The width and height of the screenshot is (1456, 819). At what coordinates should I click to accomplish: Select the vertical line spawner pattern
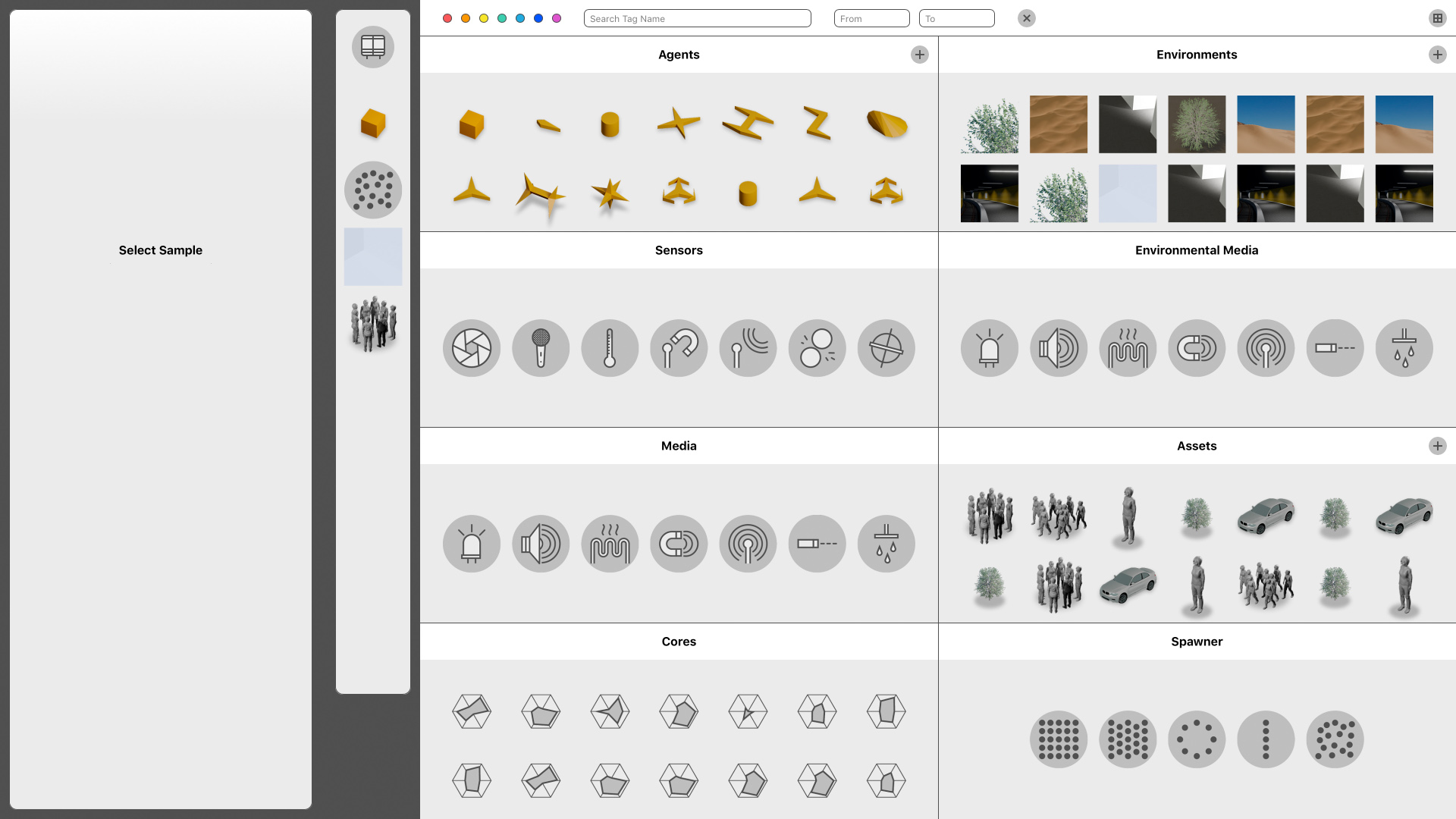tap(1266, 739)
